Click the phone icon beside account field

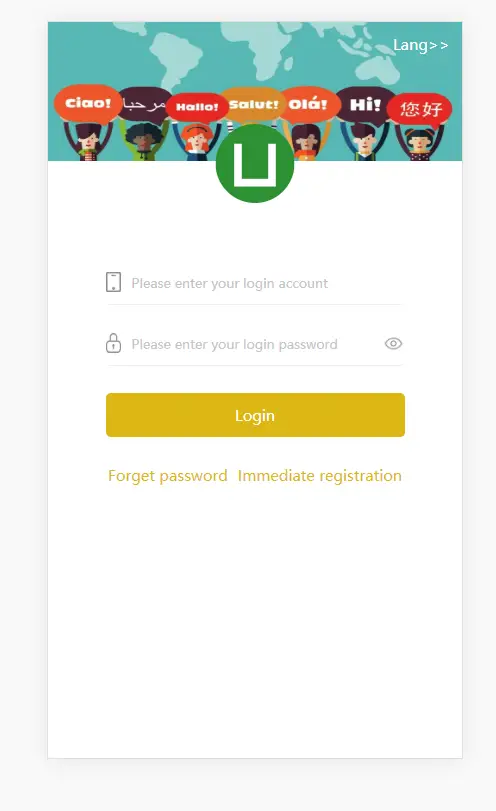pos(113,282)
